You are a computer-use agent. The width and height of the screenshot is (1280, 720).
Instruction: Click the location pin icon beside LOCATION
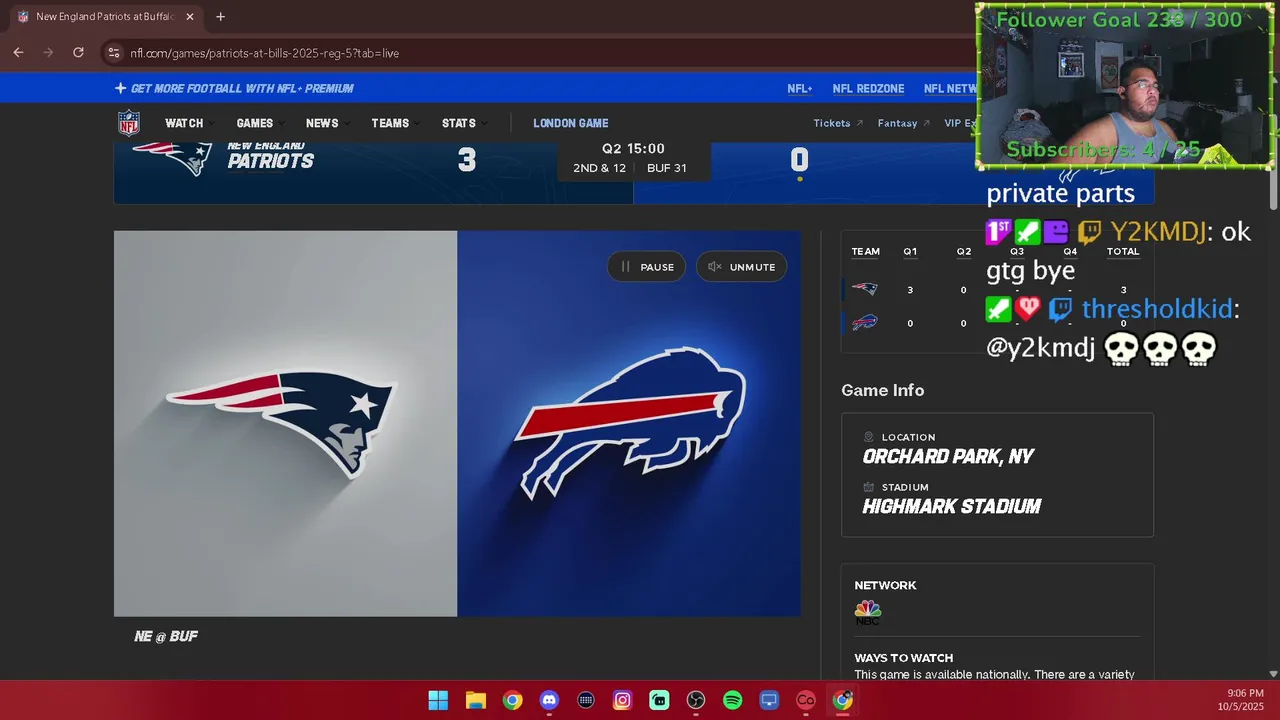pos(869,437)
